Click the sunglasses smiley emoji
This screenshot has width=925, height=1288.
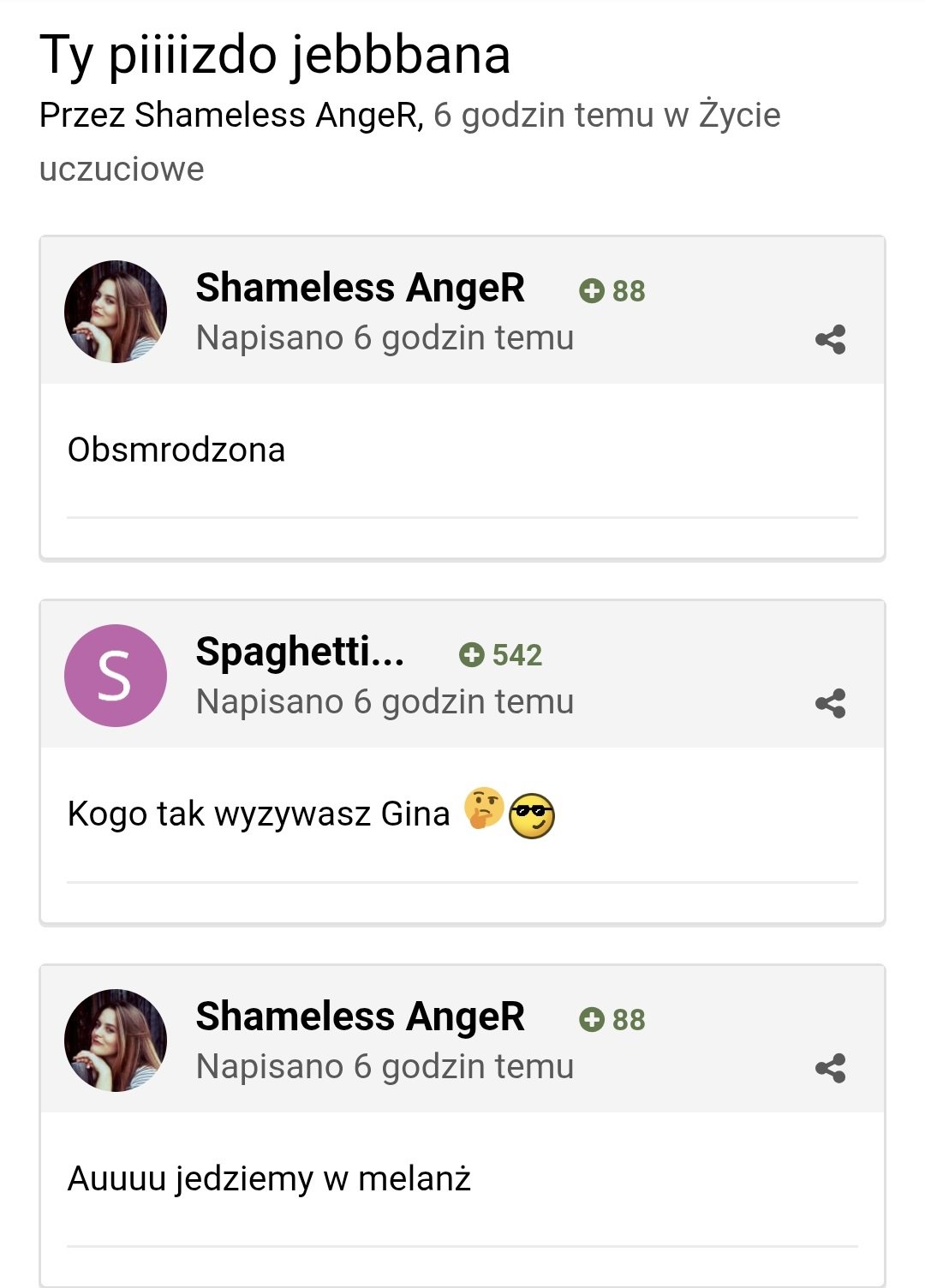pyautogui.click(x=532, y=815)
